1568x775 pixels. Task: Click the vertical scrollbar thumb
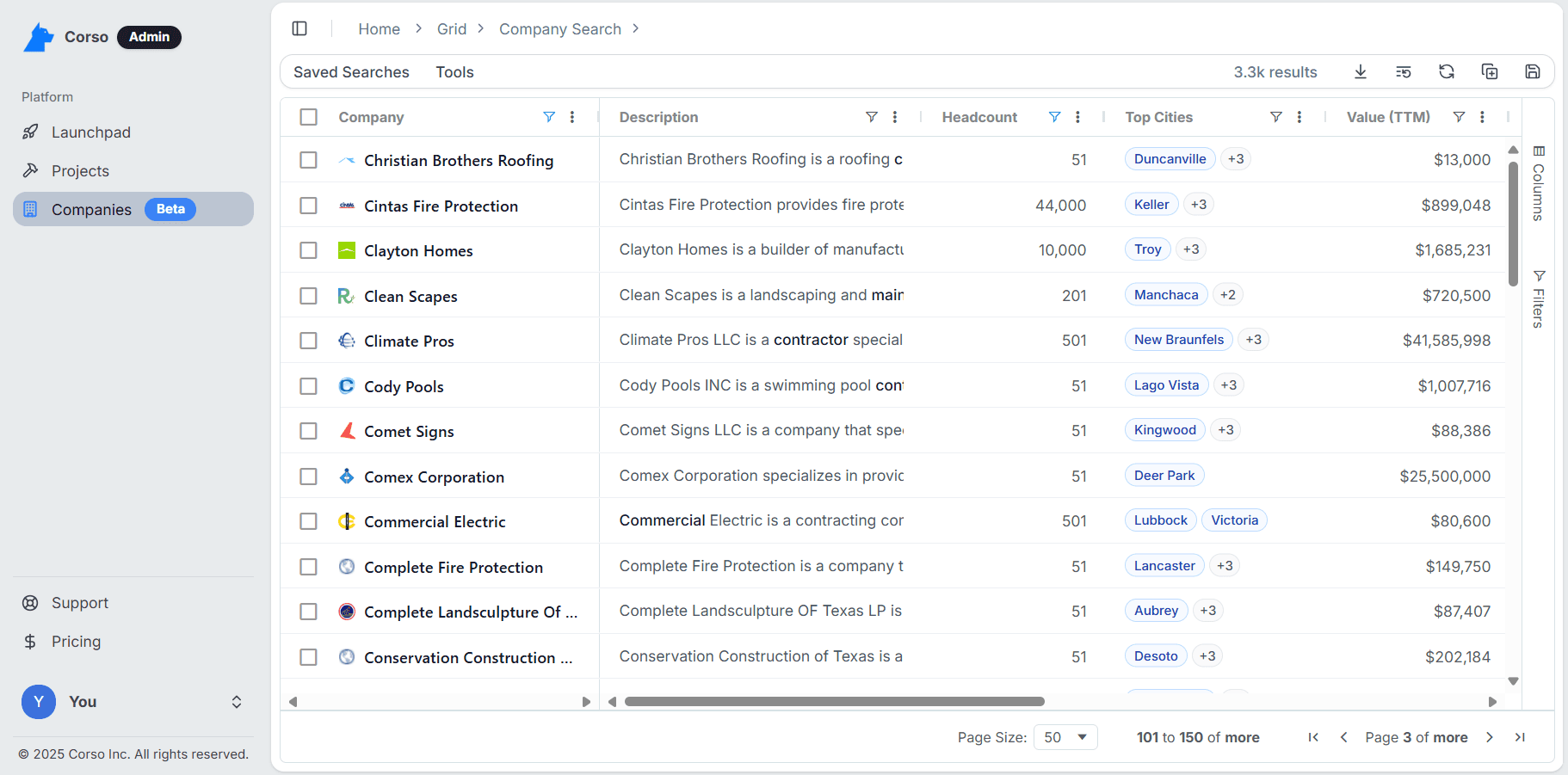pyautogui.click(x=1513, y=224)
